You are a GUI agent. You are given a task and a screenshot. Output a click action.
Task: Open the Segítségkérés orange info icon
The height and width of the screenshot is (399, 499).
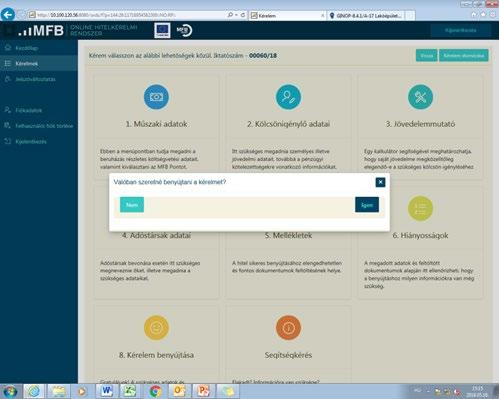click(288, 328)
